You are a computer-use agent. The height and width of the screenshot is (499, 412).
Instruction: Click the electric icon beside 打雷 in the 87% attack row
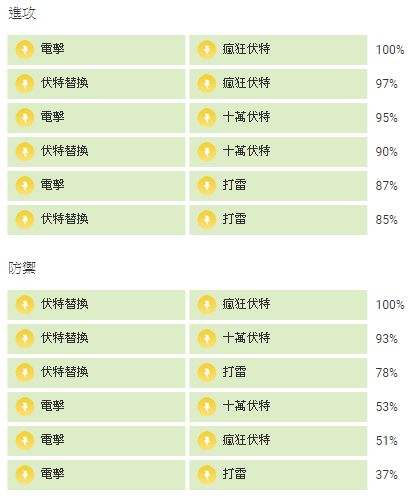[x=207, y=186]
